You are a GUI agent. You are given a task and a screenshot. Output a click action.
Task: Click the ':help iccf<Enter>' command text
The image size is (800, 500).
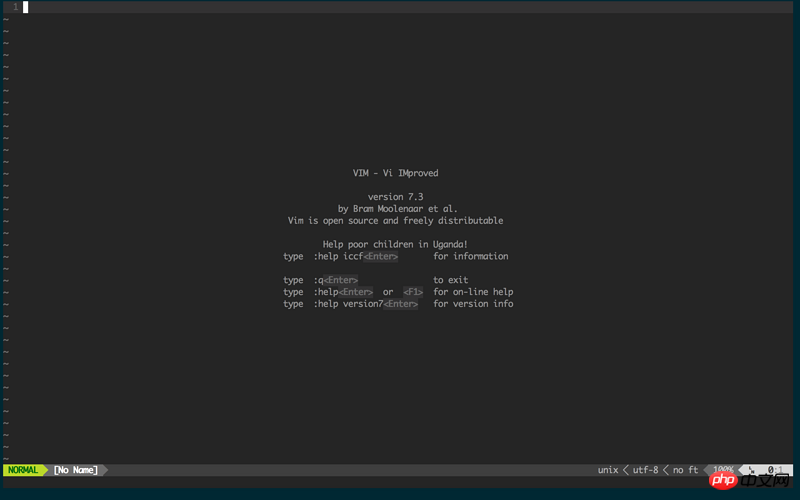tap(356, 256)
